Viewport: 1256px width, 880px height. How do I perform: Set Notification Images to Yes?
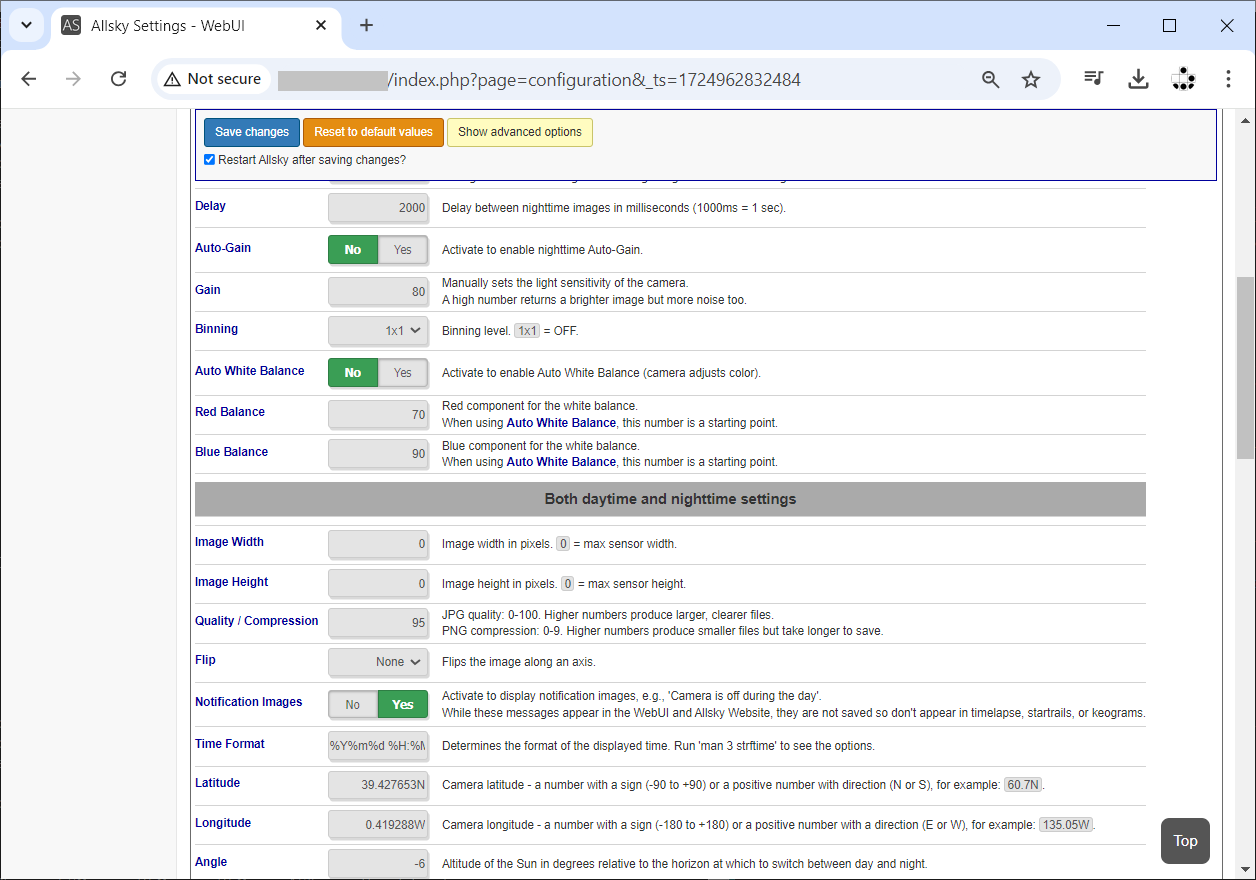coord(403,705)
